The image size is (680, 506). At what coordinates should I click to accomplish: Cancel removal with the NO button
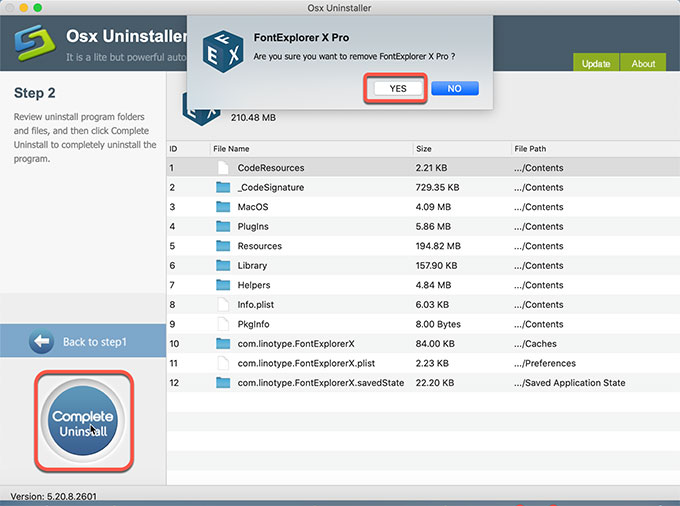coord(455,88)
